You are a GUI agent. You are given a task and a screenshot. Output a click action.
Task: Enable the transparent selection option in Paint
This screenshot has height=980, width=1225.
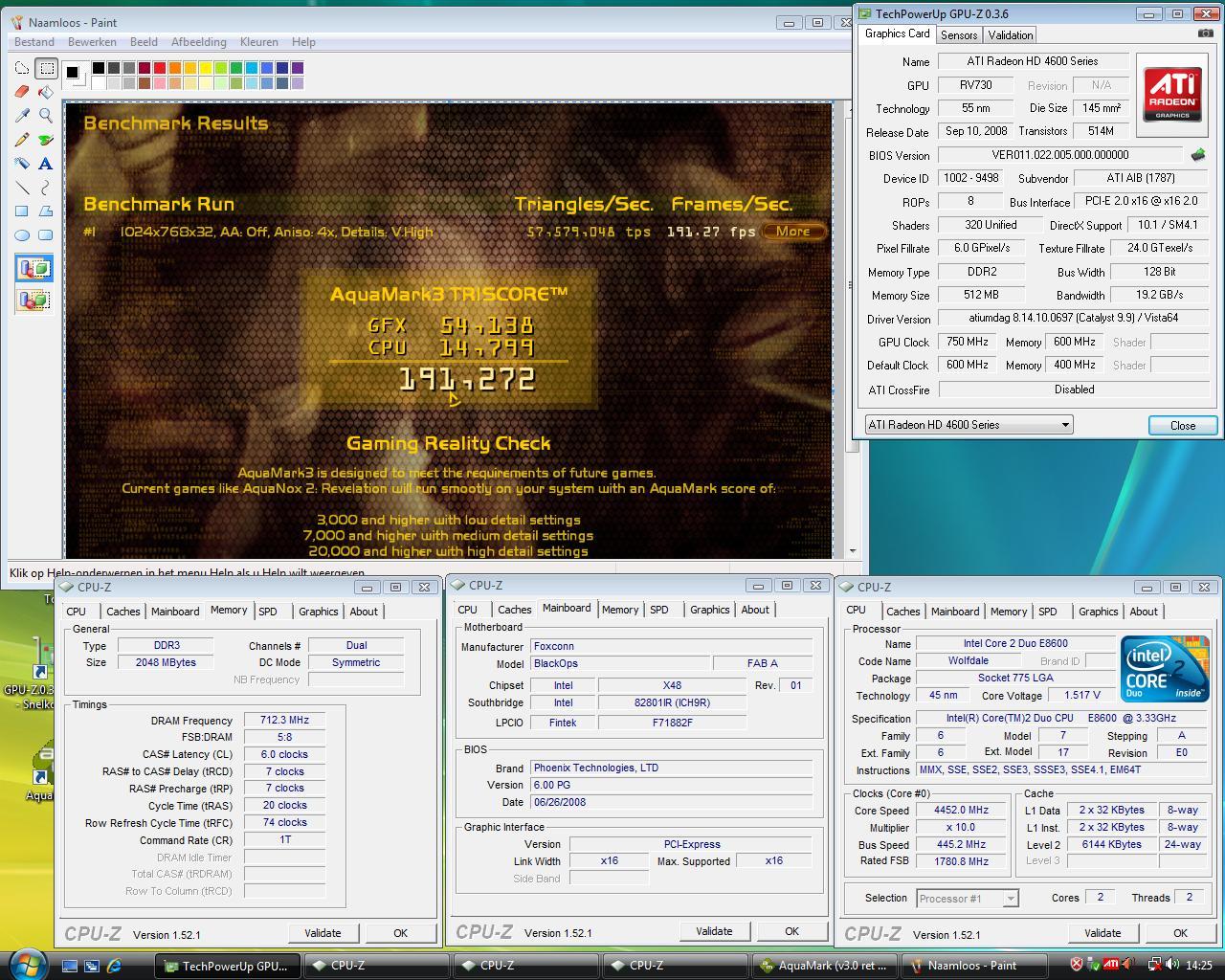click(34, 300)
